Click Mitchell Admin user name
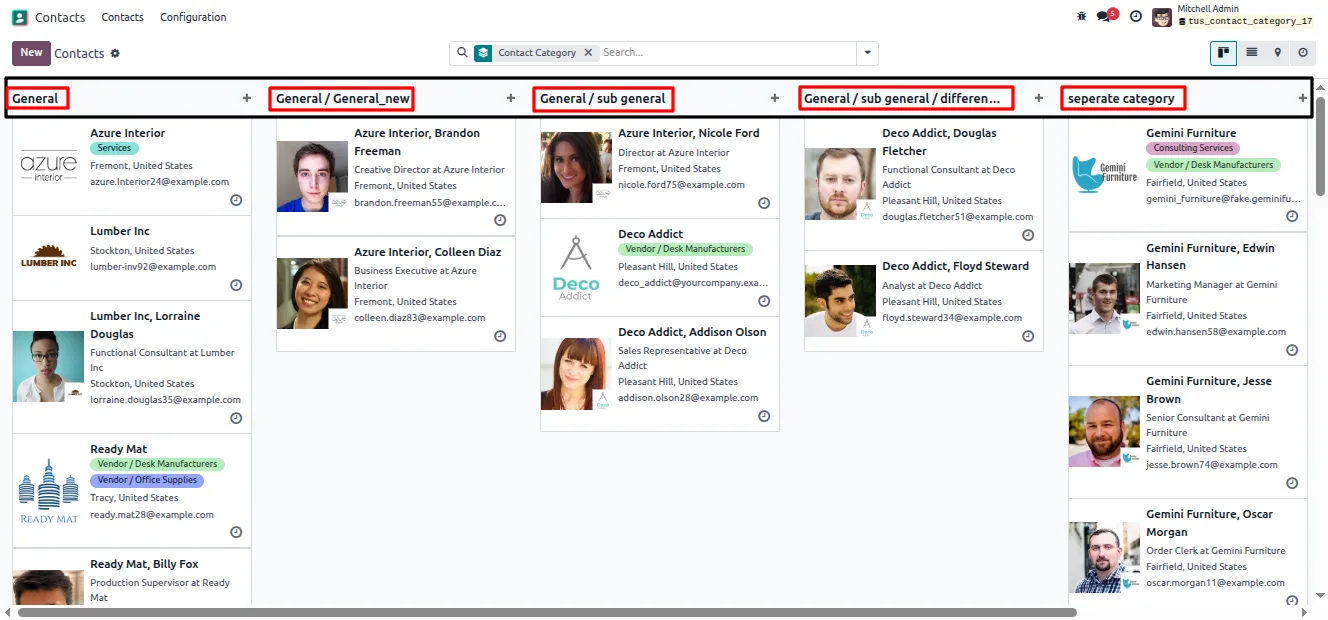 [x=1208, y=9]
